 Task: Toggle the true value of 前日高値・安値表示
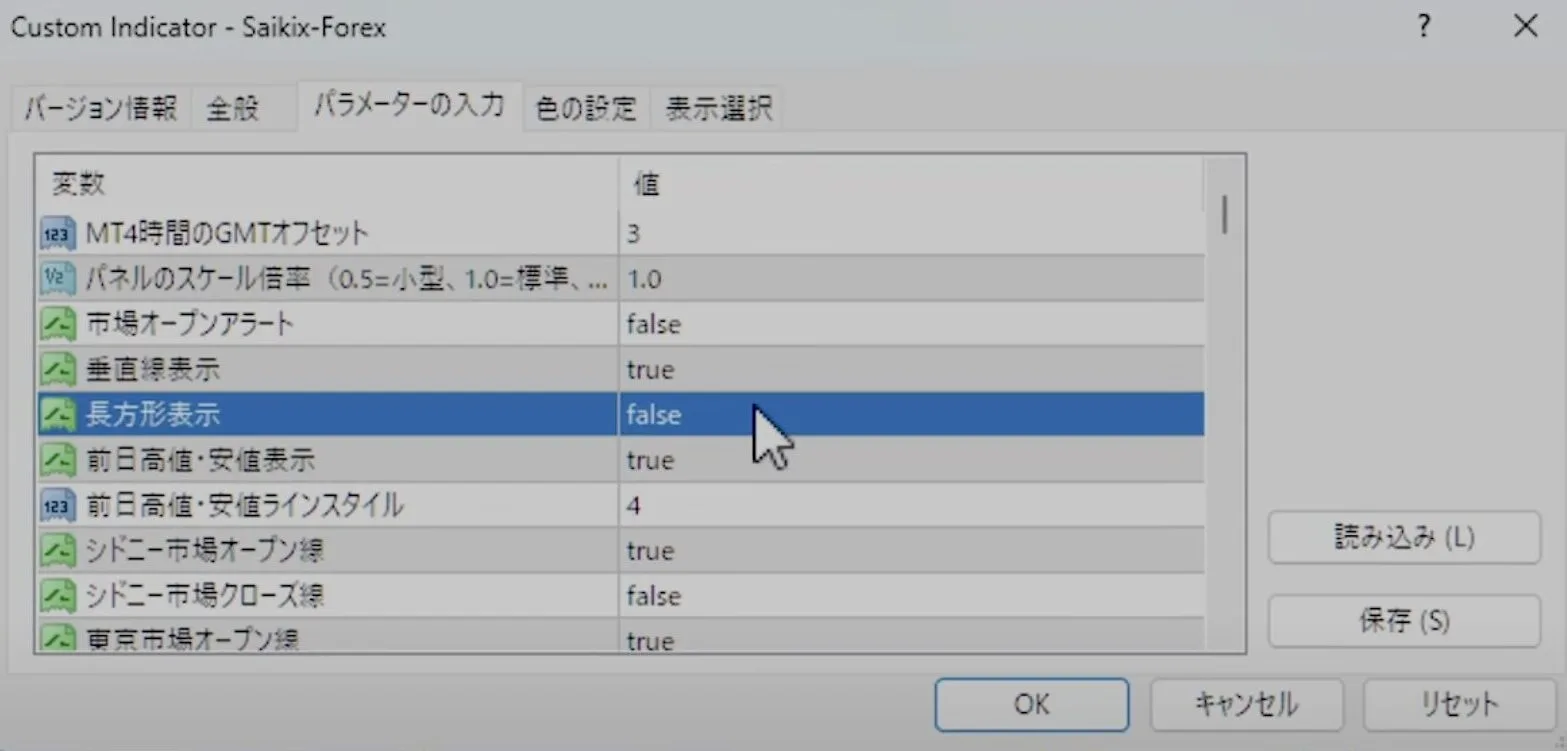[x=650, y=460]
